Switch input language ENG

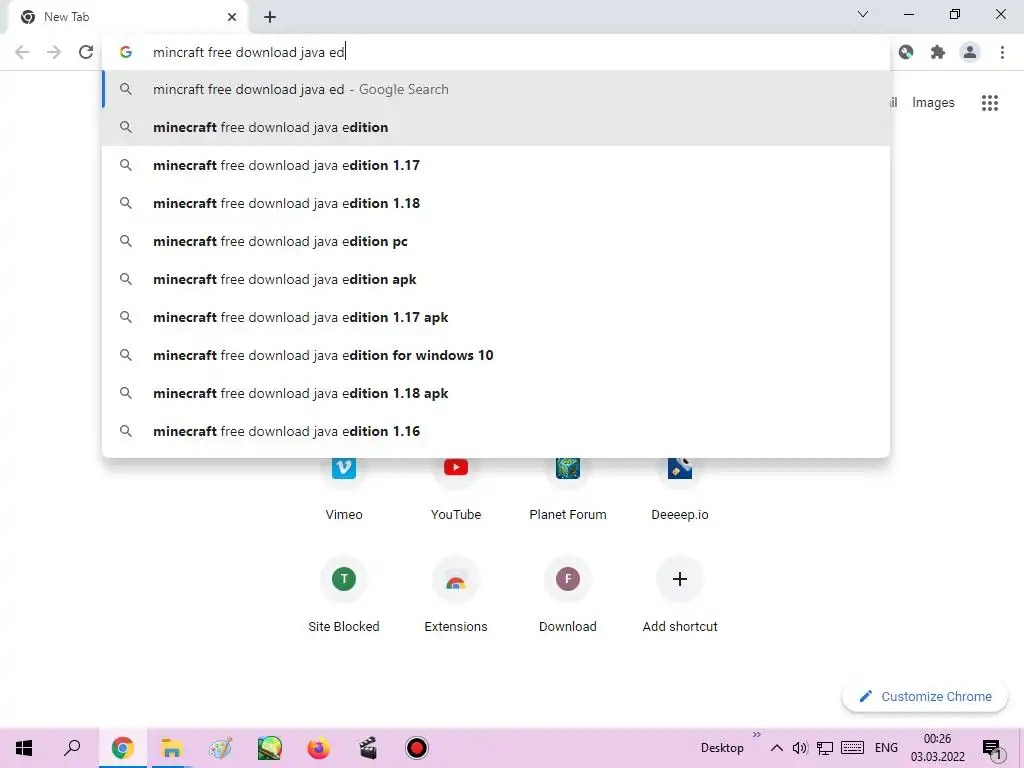[886, 748]
